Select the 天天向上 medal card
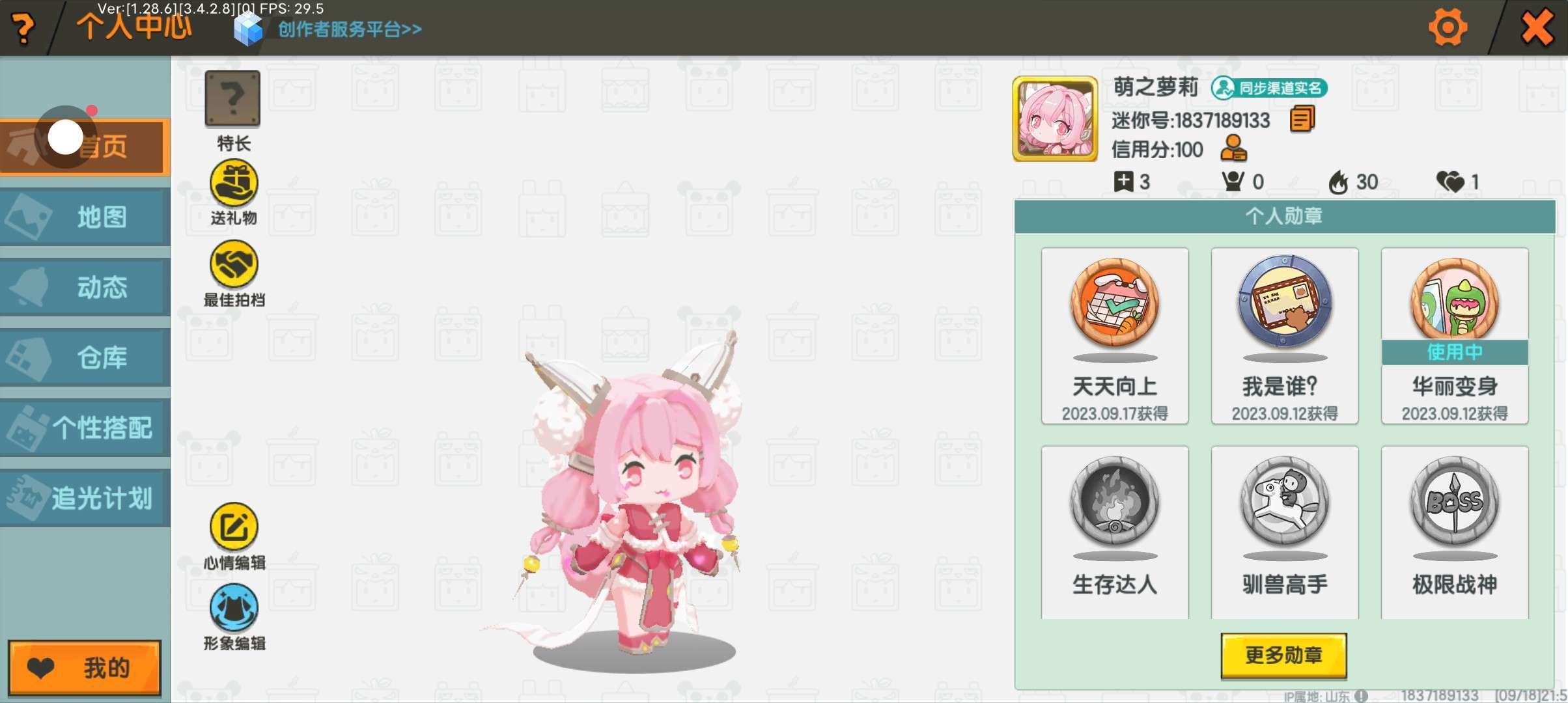 [x=1115, y=336]
